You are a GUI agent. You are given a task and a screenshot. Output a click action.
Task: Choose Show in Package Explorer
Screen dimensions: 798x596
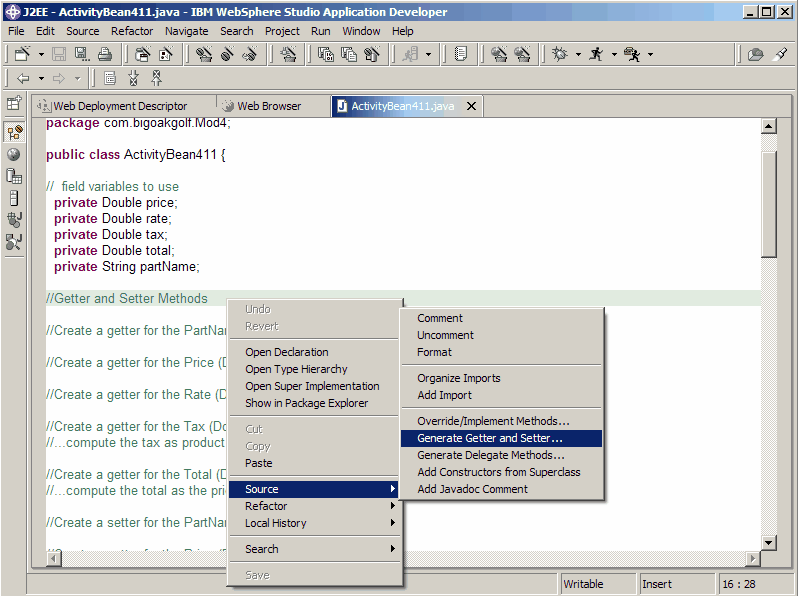(314, 403)
